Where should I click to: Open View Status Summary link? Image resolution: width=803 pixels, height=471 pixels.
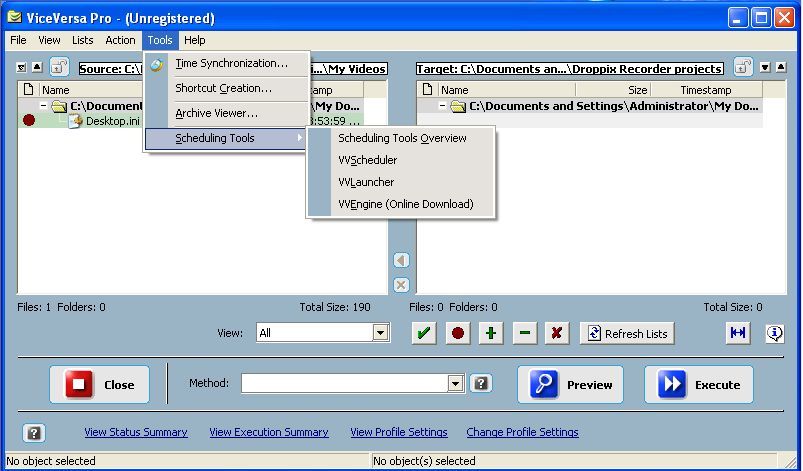(136, 432)
